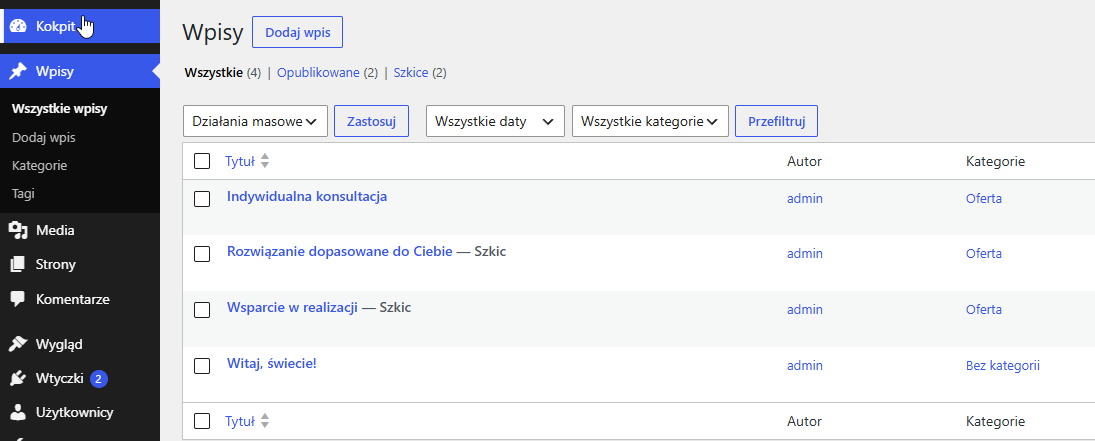This screenshot has width=1095, height=441.
Task: Open Dodaj wpis in sidebar submenu
Action: tap(44, 138)
